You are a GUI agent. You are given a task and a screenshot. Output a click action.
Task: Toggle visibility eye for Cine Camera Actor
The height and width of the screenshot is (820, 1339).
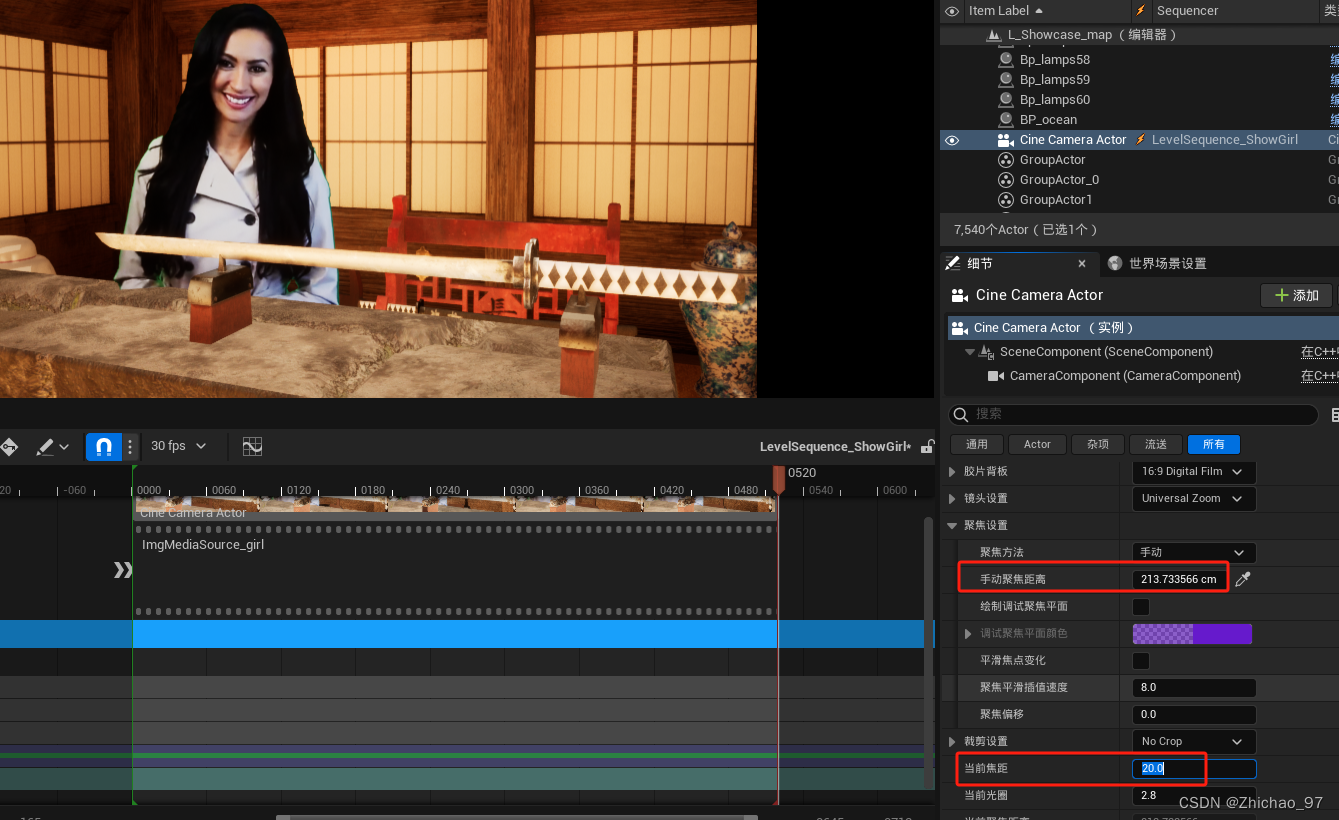coord(952,140)
